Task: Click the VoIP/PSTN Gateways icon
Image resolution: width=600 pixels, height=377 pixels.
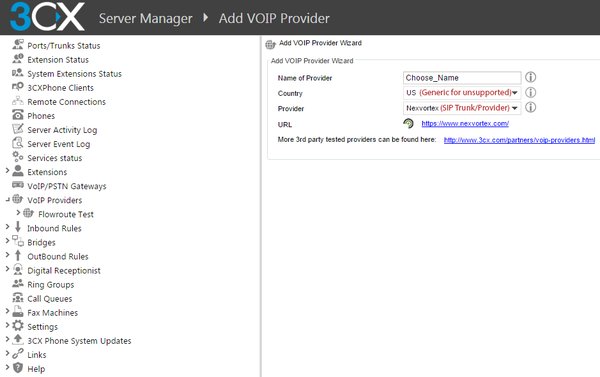Action: (18, 185)
